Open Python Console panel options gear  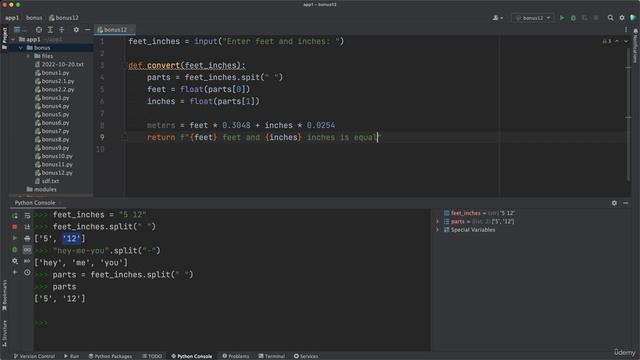[x=614, y=203]
